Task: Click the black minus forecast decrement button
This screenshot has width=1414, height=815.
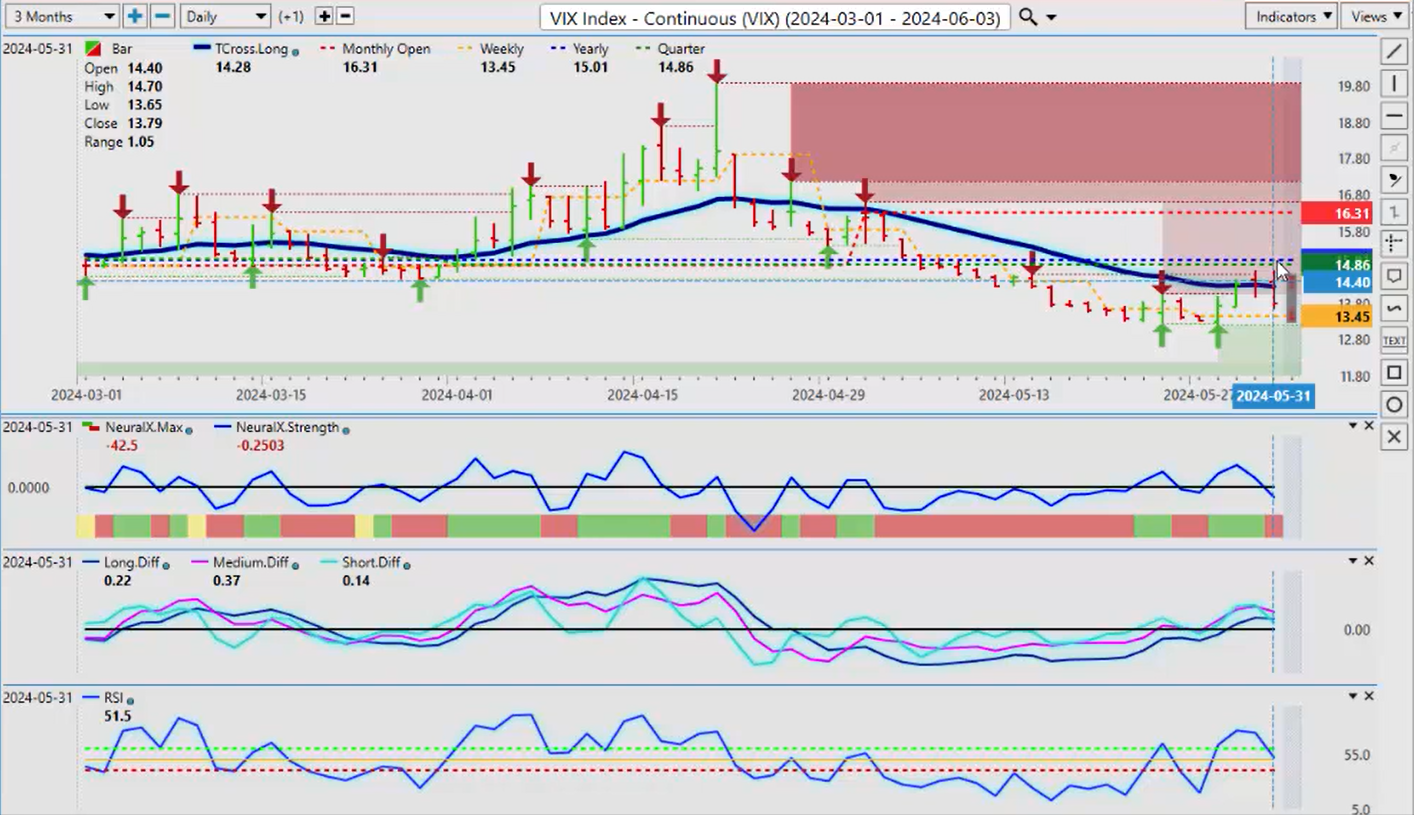Action: point(345,16)
